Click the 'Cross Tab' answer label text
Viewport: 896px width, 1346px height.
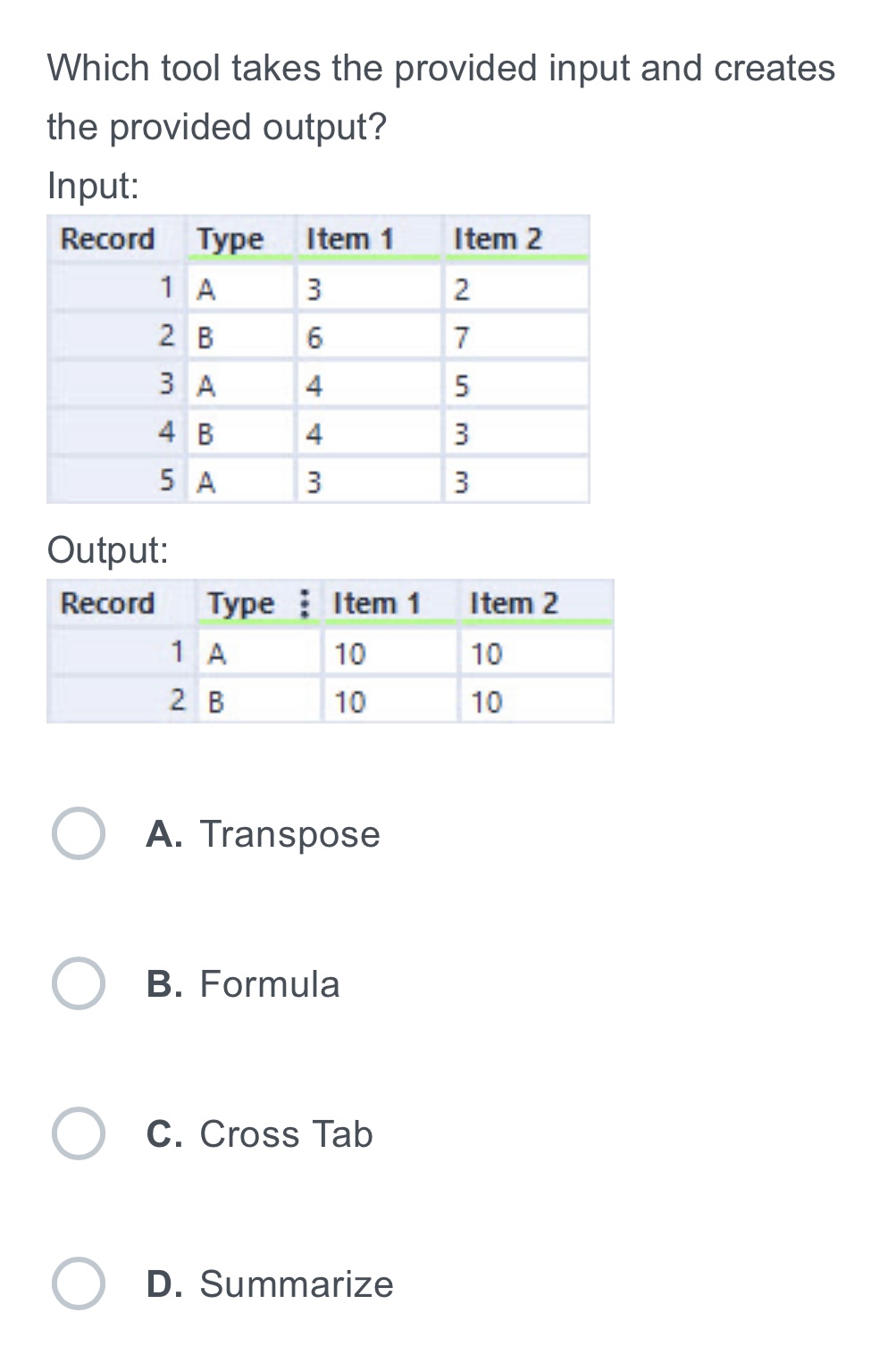click(x=286, y=1133)
